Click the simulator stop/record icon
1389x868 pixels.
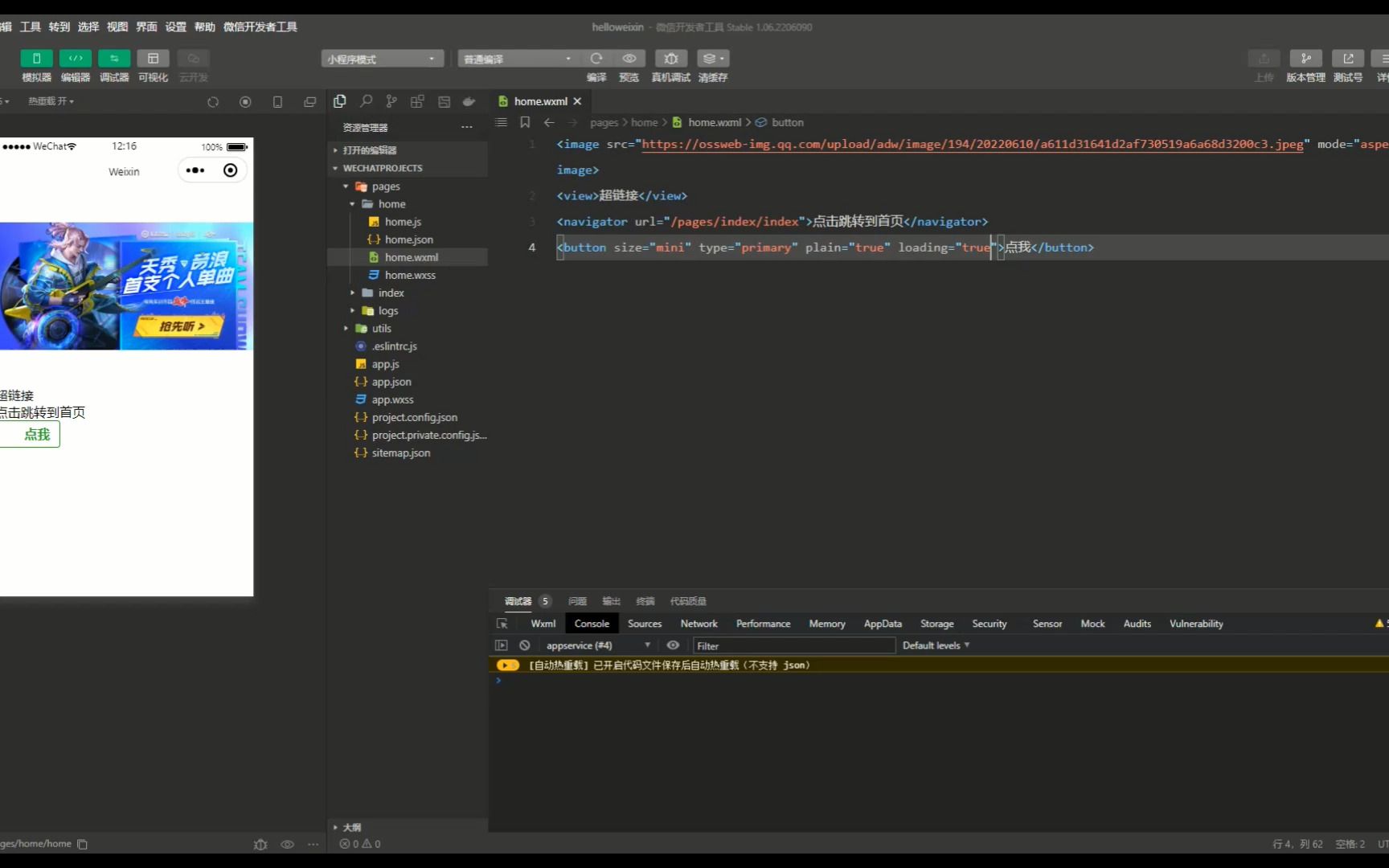[x=245, y=102]
